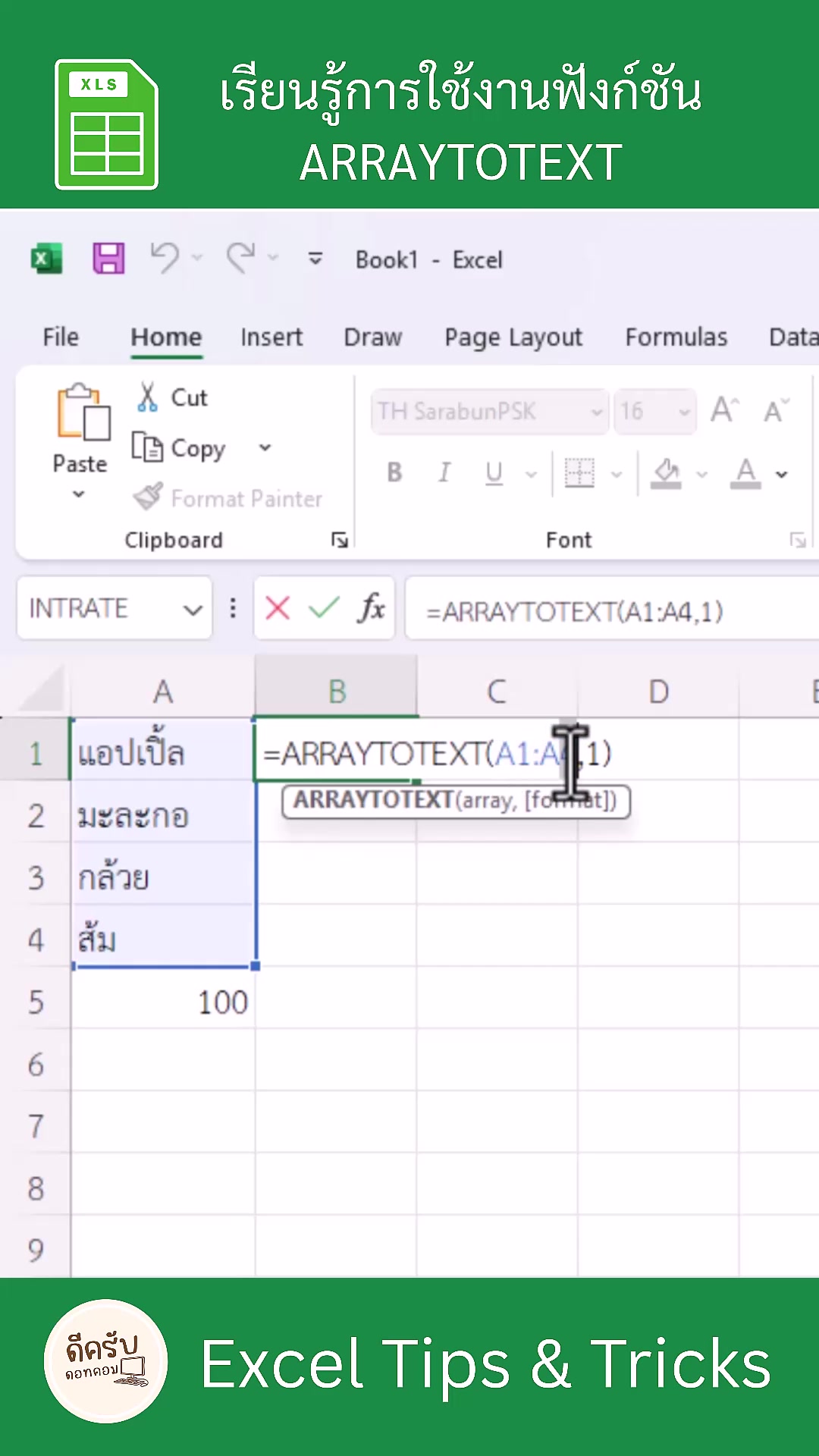Image resolution: width=819 pixels, height=1456 pixels.
Task: Save the workbook with the floppy icon
Action: pos(108,259)
